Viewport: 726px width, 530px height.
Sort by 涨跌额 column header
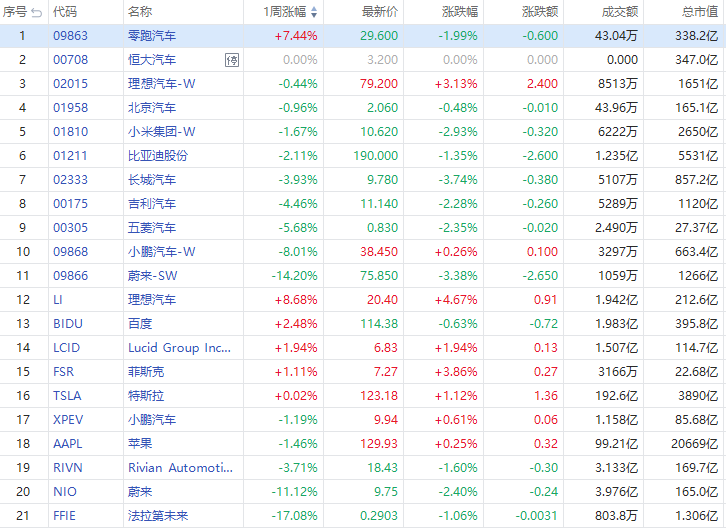540,12
